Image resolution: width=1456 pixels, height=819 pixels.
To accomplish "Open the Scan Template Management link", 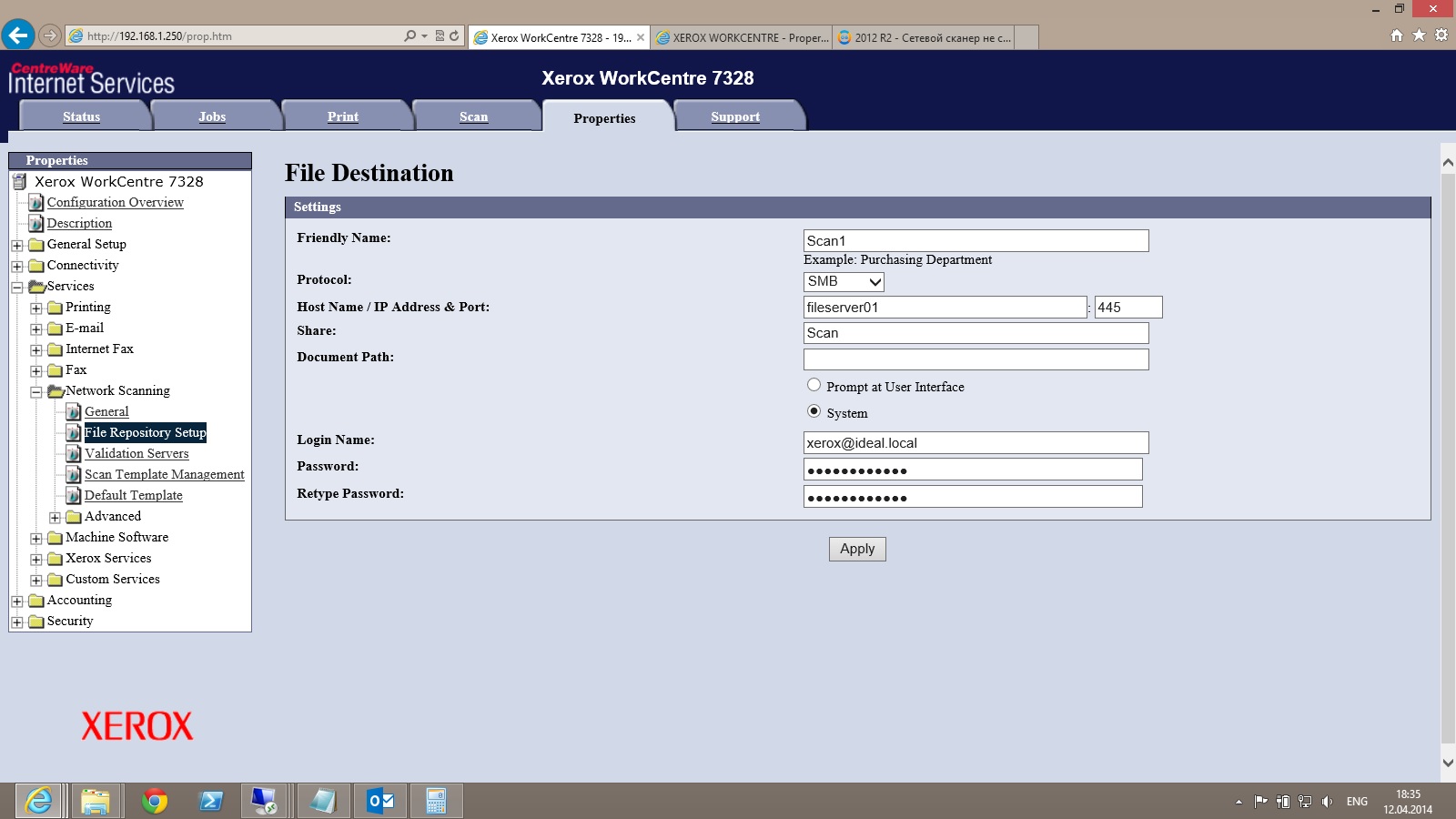I will point(164,474).
